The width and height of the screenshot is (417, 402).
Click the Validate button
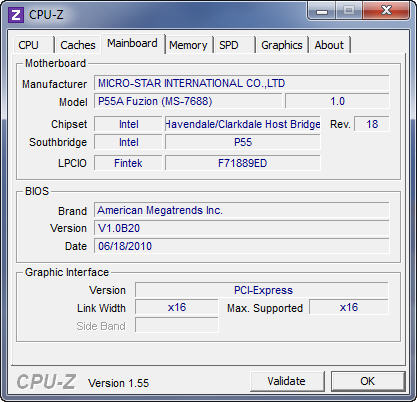click(x=287, y=381)
